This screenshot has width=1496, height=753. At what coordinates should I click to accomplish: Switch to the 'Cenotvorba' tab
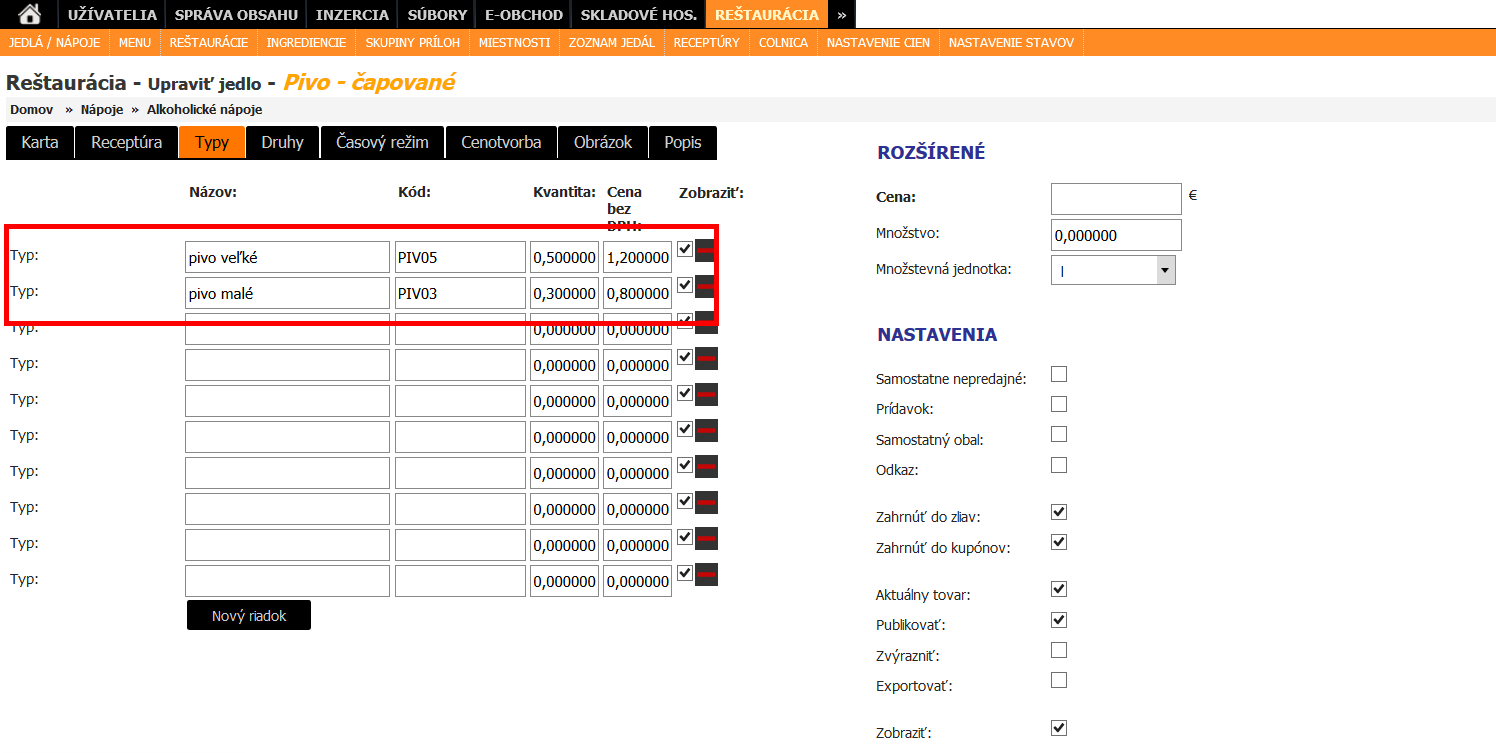point(501,142)
